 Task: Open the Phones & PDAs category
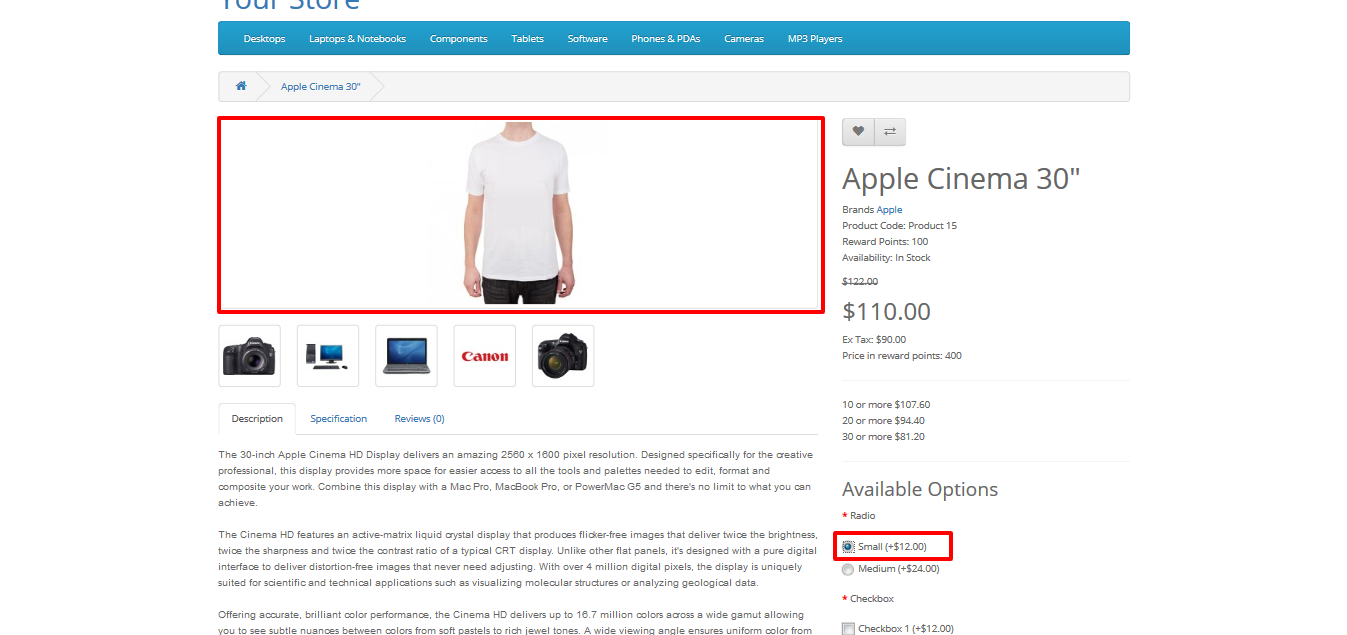click(666, 39)
